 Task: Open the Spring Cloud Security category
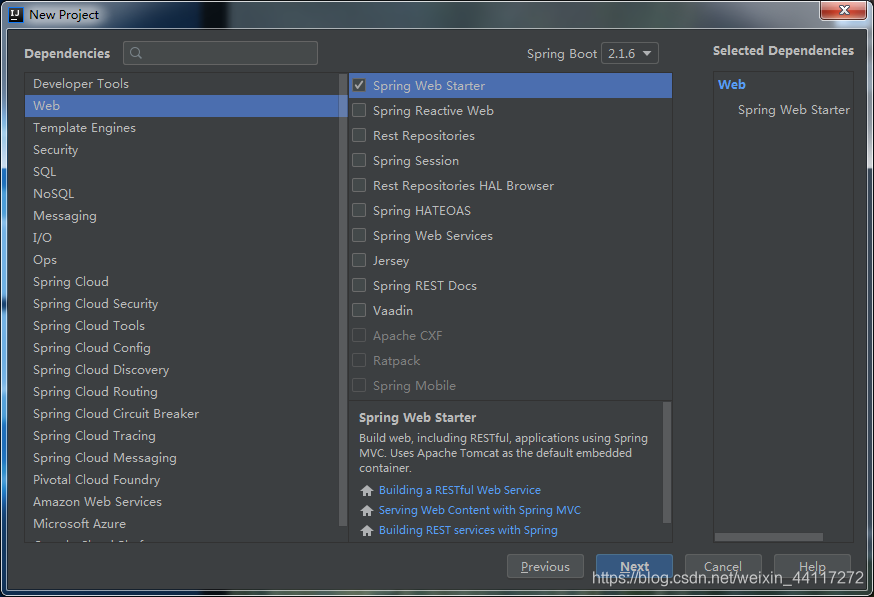coord(182,304)
